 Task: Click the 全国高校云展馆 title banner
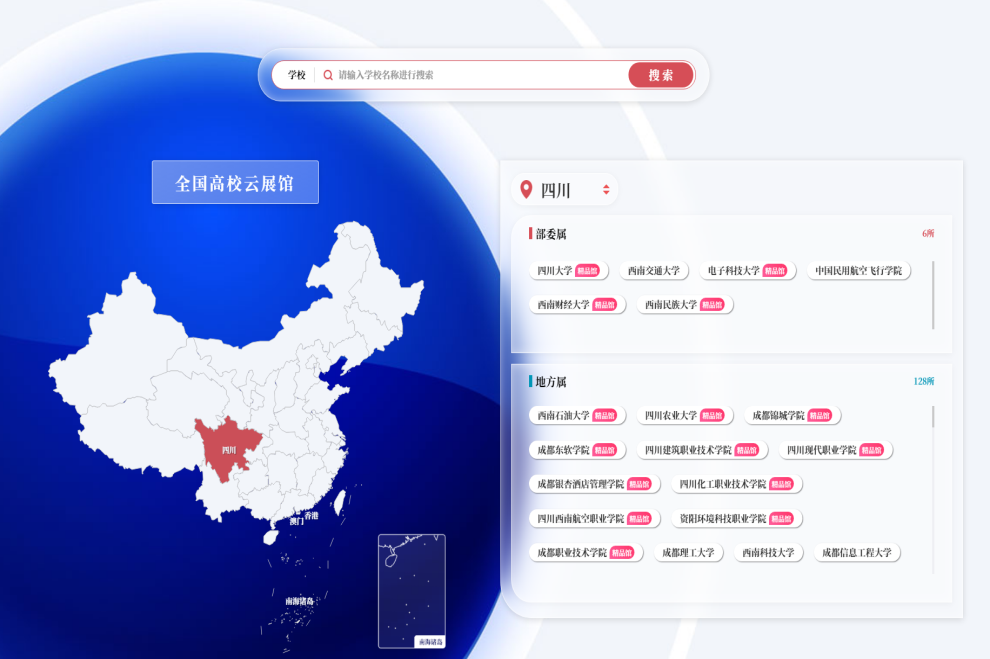(x=235, y=182)
